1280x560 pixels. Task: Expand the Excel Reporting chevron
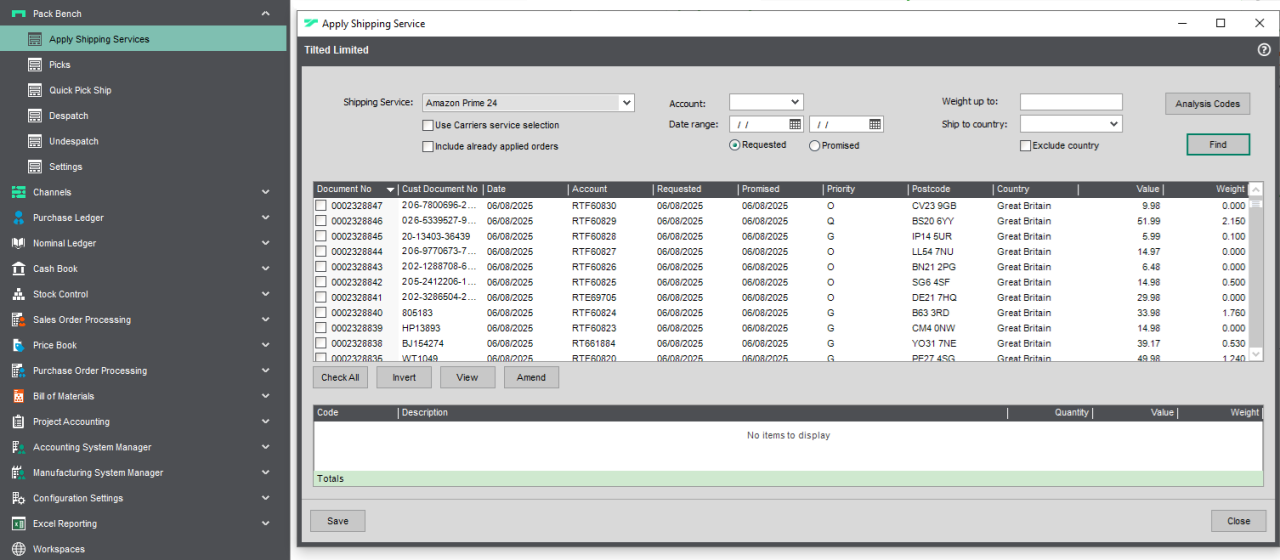pos(265,524)
